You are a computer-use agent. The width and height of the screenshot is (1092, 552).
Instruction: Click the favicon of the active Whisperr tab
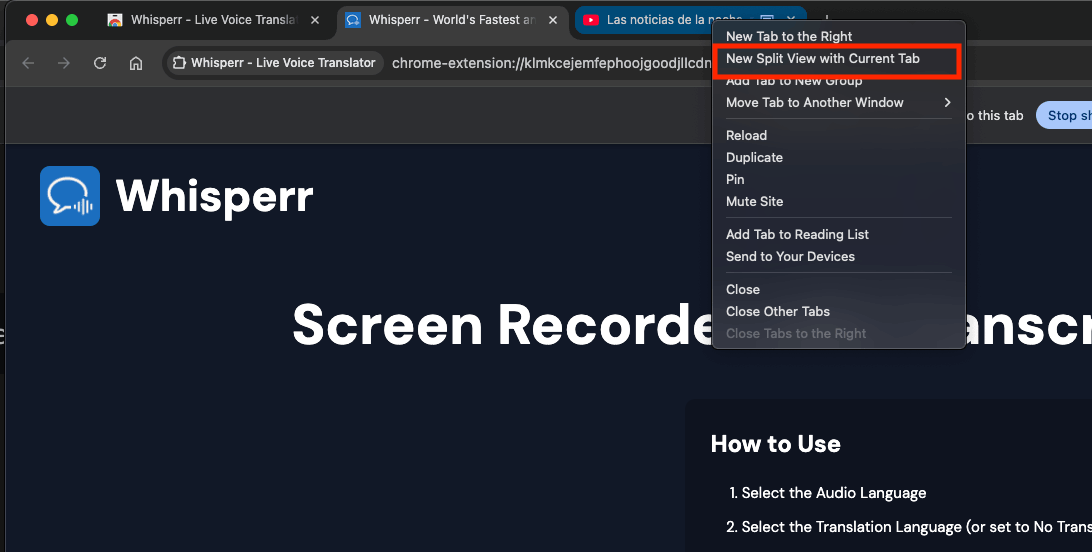[x=353, y=20]
